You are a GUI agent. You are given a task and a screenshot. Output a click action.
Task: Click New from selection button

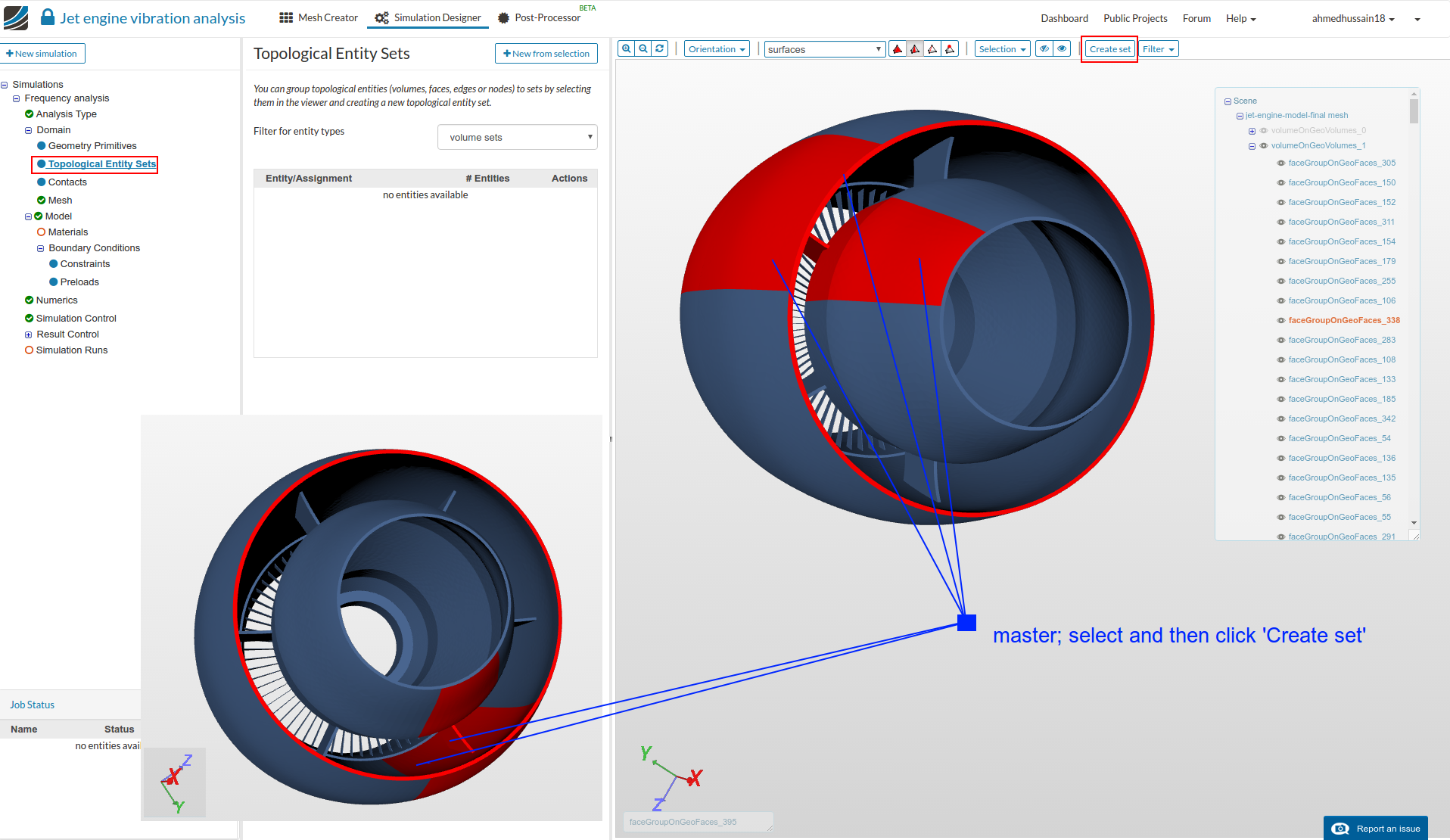[546, 54]
